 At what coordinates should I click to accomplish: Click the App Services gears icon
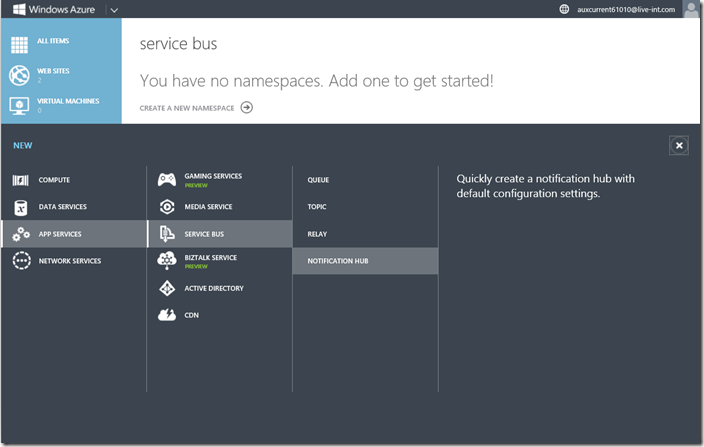[x=21, y=234]
